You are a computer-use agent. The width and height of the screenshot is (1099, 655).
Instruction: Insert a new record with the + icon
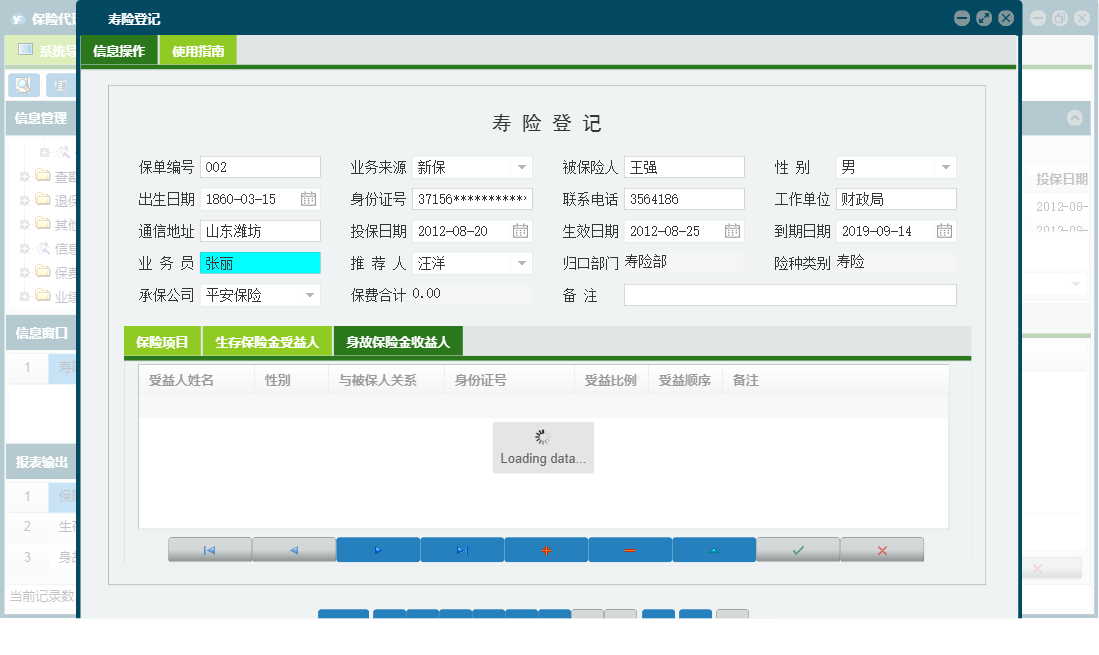(x=546, y=549)
